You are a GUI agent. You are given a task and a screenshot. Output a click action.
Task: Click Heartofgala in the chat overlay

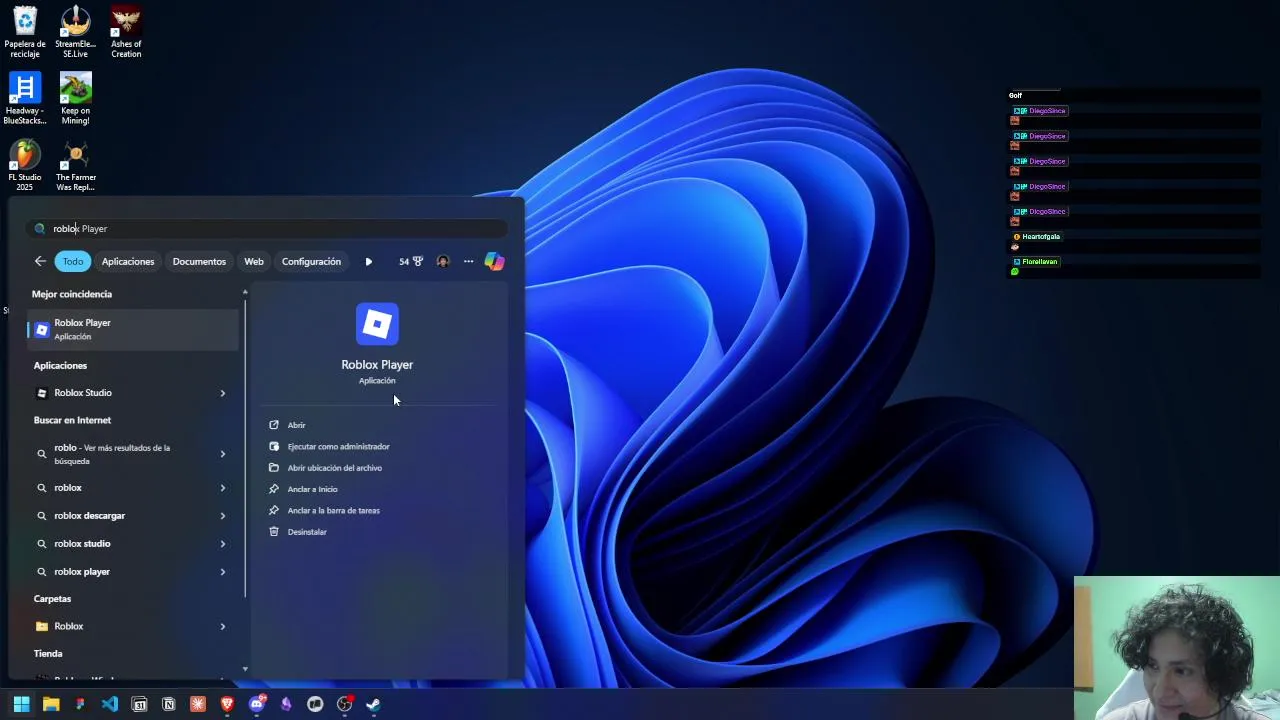(x=1041, y=237)
